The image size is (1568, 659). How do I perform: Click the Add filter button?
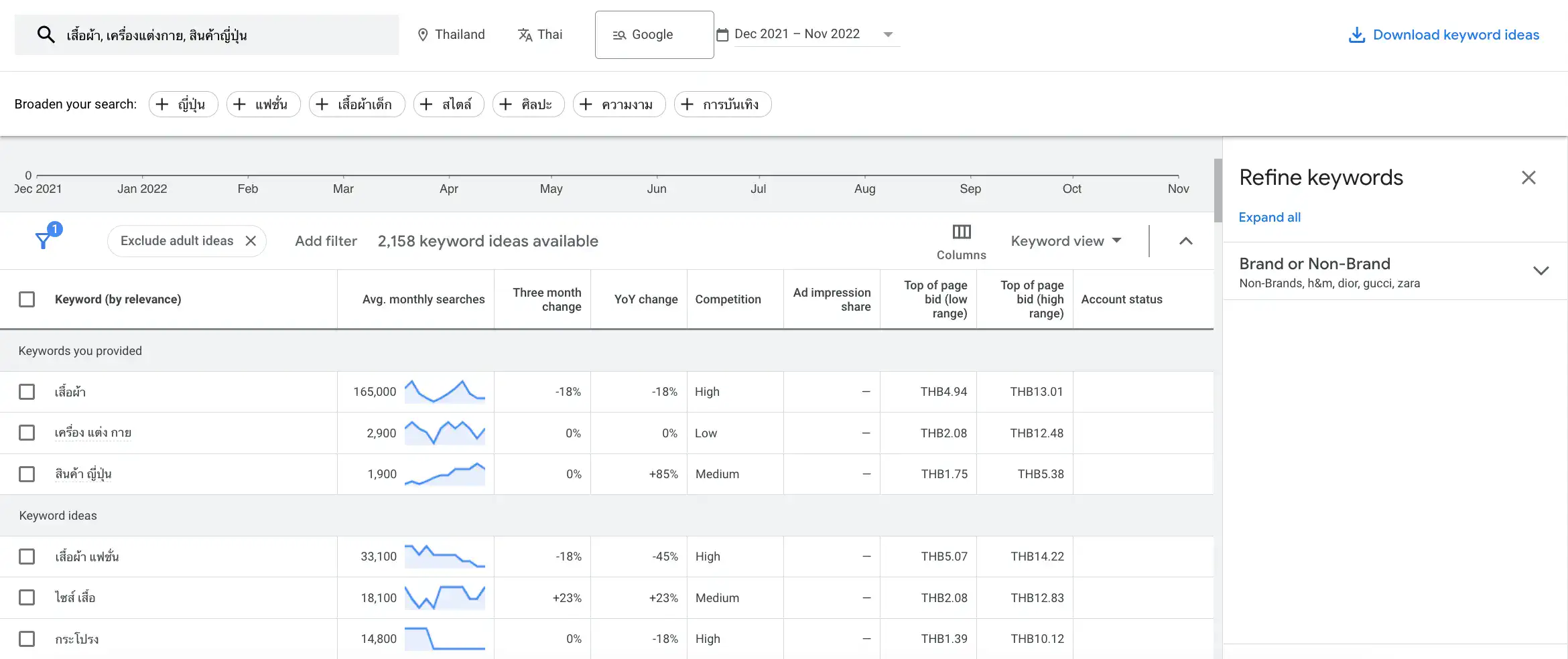pyautogui.click(x=326, y=241)
